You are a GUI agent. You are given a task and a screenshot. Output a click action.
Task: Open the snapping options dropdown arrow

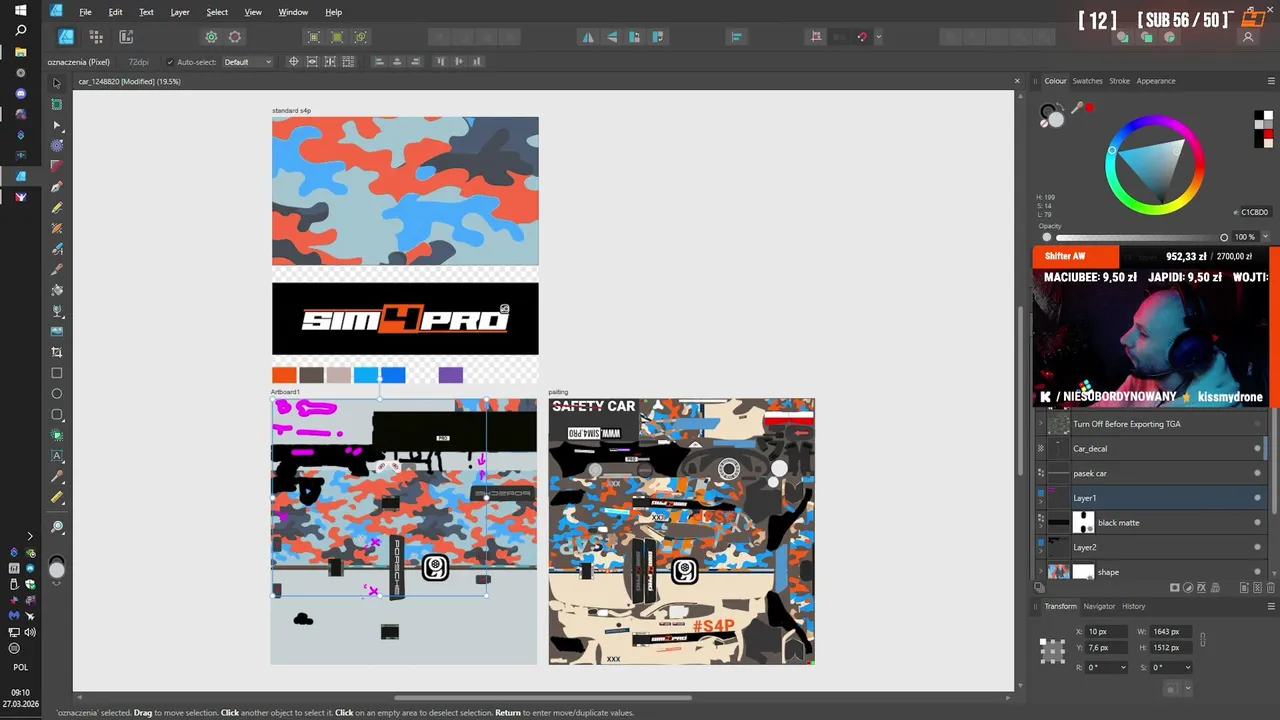coord(878,37)
